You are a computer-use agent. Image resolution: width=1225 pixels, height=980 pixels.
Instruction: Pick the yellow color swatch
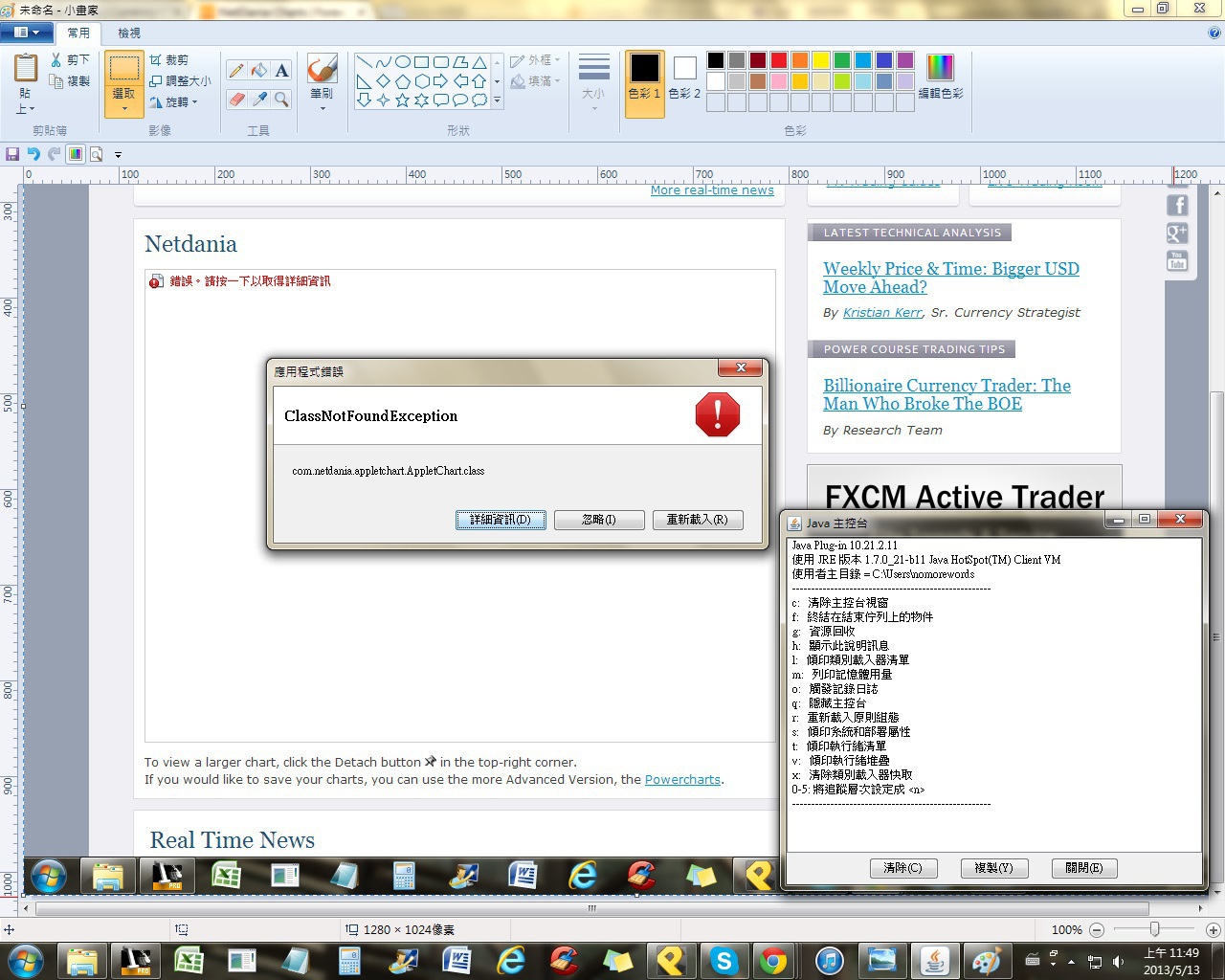click(x=821, y=60)
